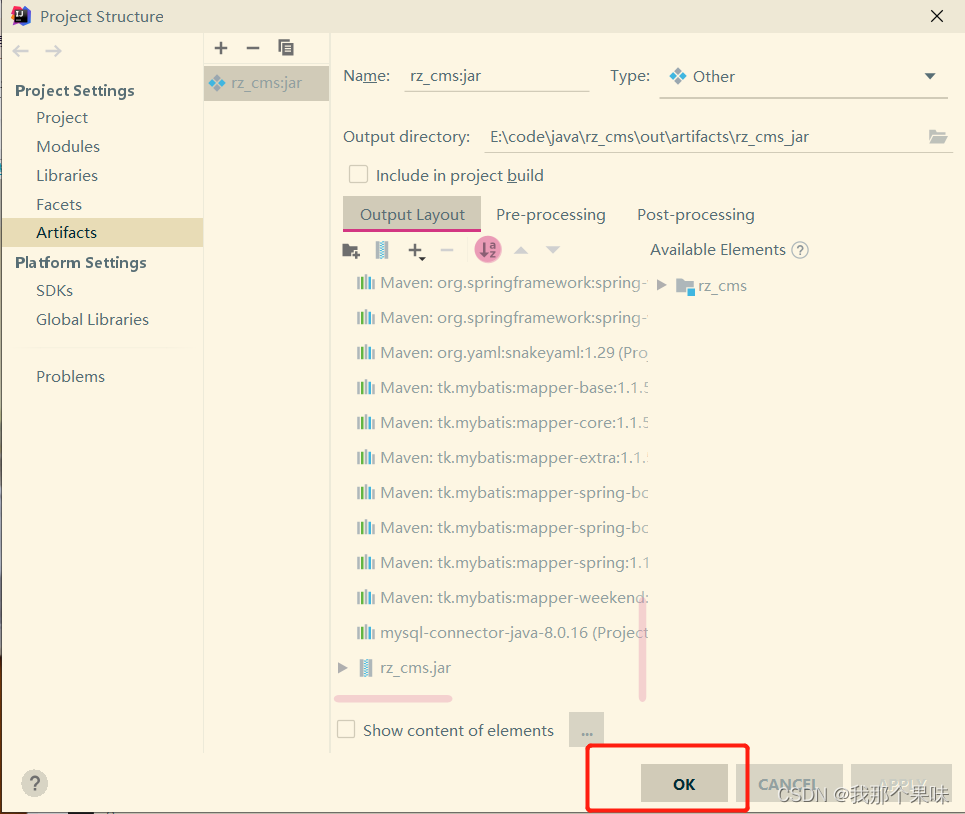Open the SDKs settings page
Viewport: 965px width, 814px height.
54,290
